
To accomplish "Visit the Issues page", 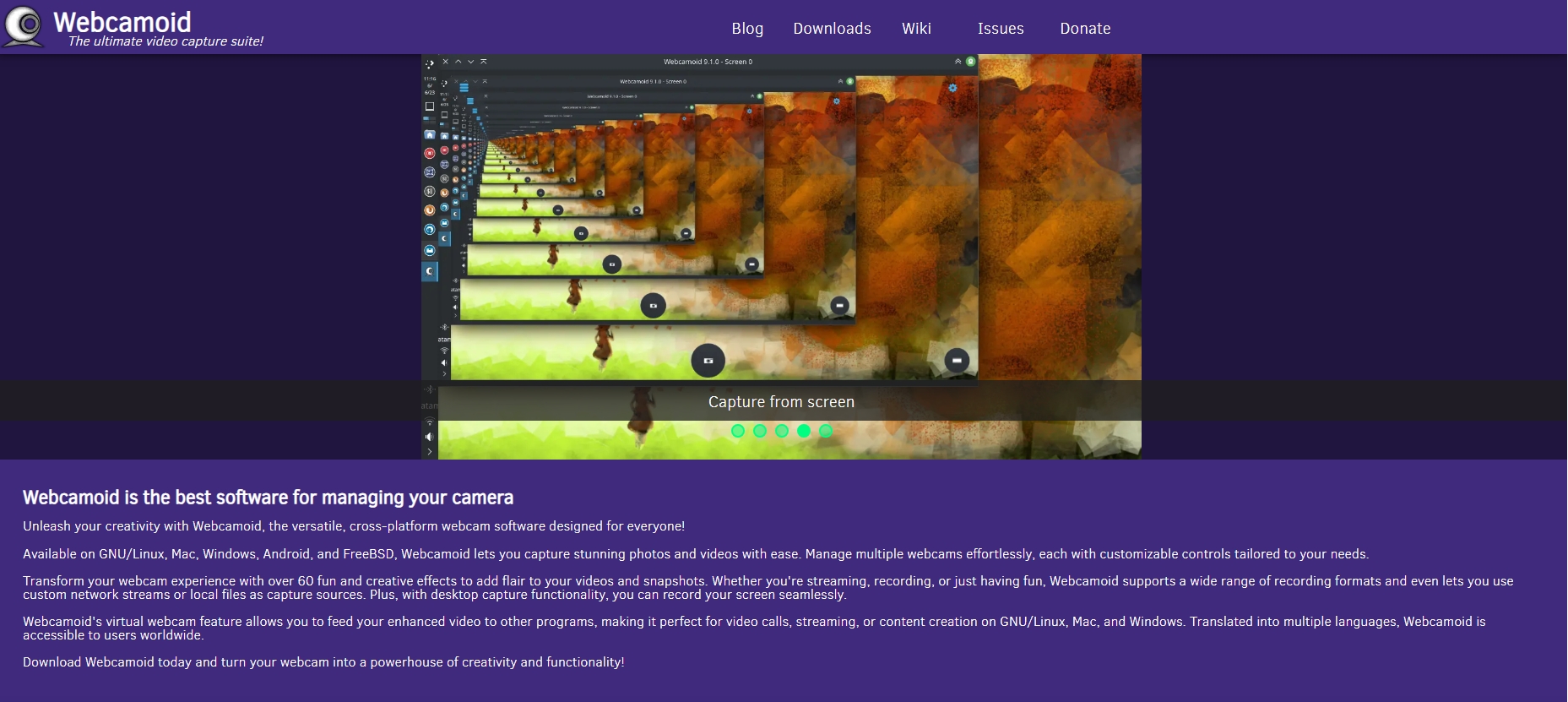I will pyautogui.click(x=1001, y=28).
